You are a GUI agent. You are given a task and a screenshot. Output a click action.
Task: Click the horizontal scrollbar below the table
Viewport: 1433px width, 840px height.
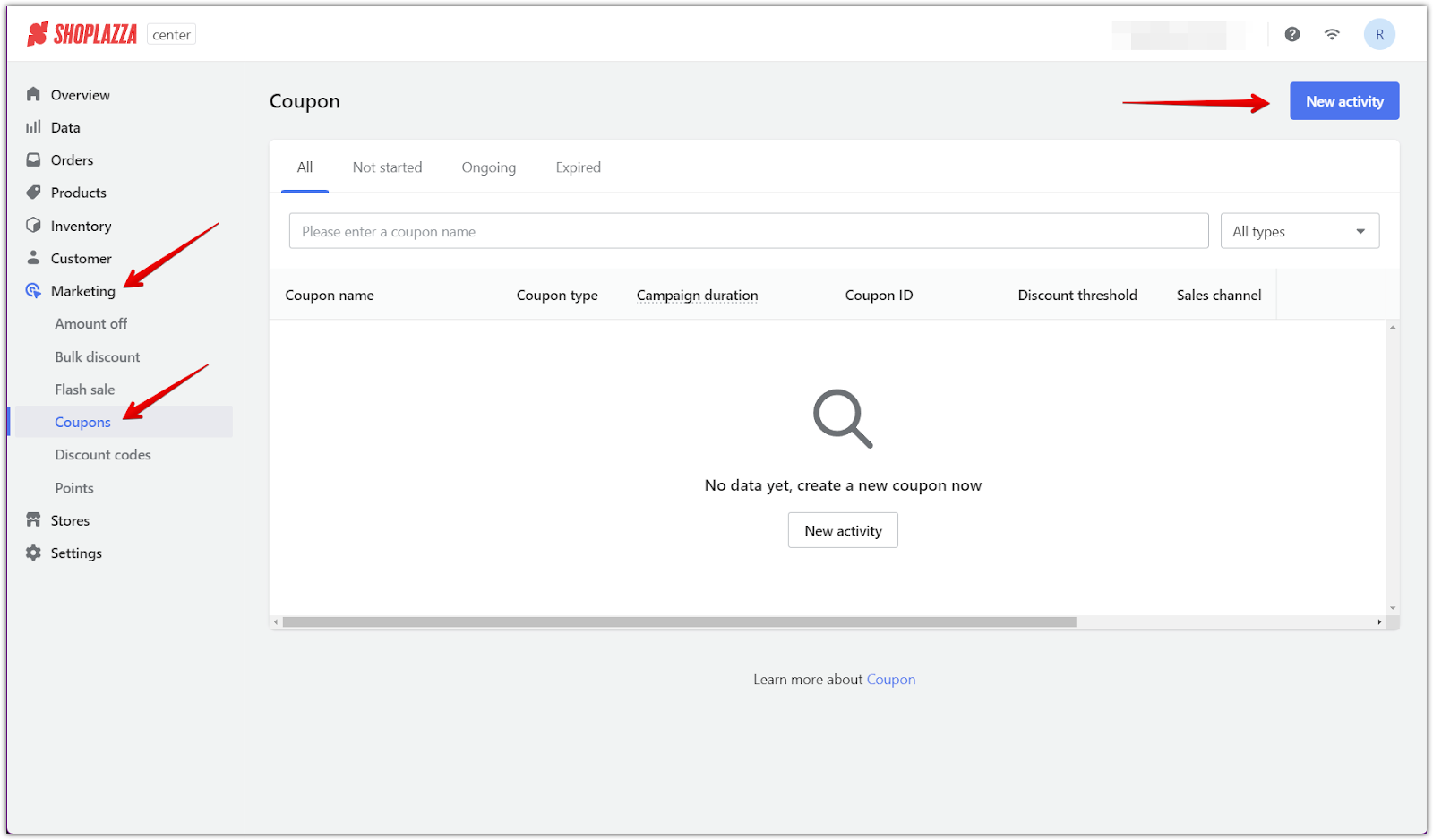coord(679,621)
